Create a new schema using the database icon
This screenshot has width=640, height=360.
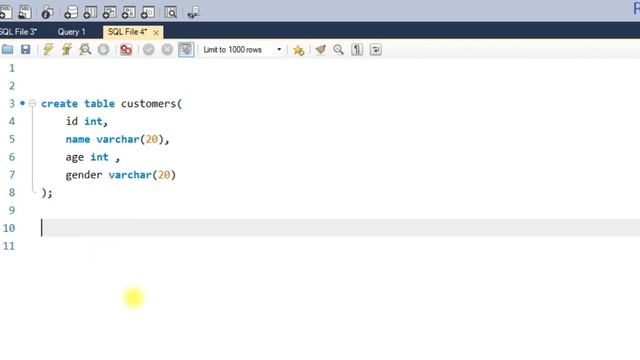pyautogui.click(x=71, y=12)
